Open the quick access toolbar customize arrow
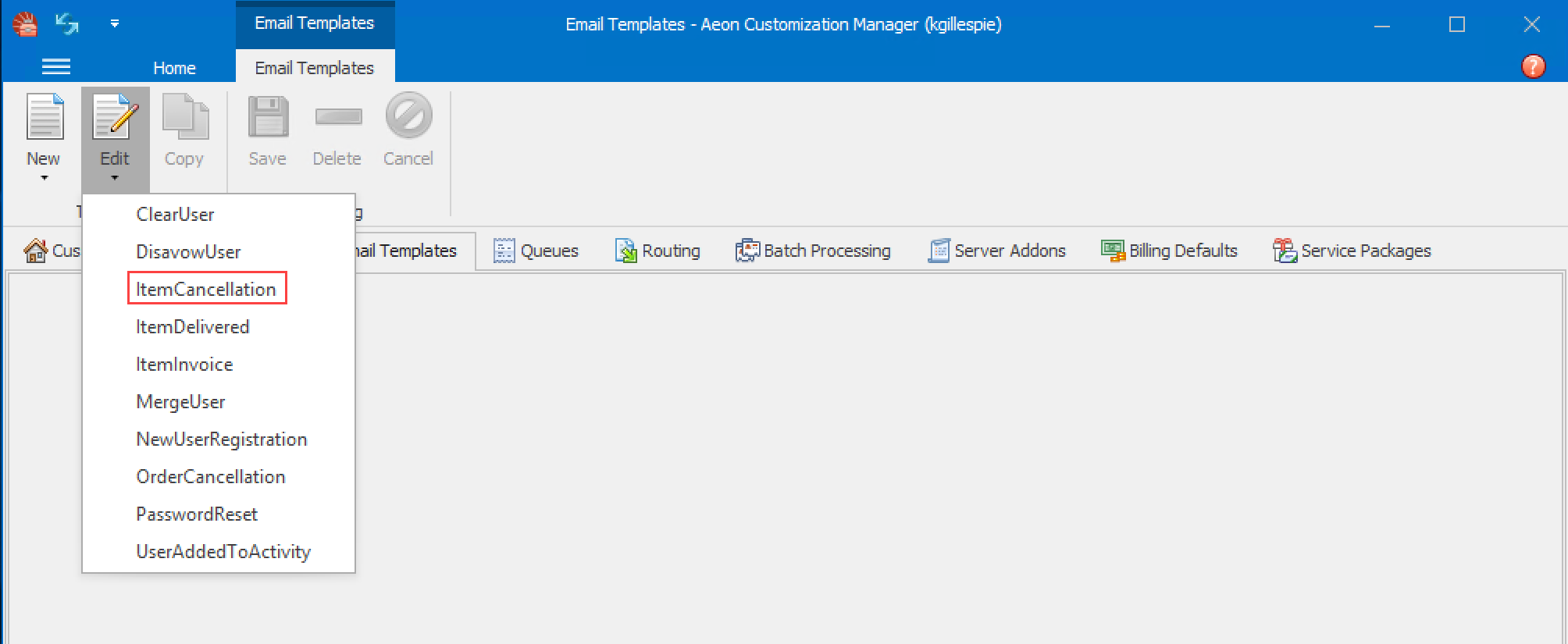This screenshot has width=1568, height=644. pyautogui.click(x=115, y=24)
